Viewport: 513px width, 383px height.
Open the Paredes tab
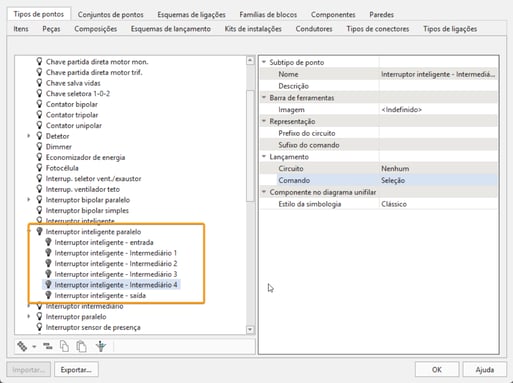[381, 15]
